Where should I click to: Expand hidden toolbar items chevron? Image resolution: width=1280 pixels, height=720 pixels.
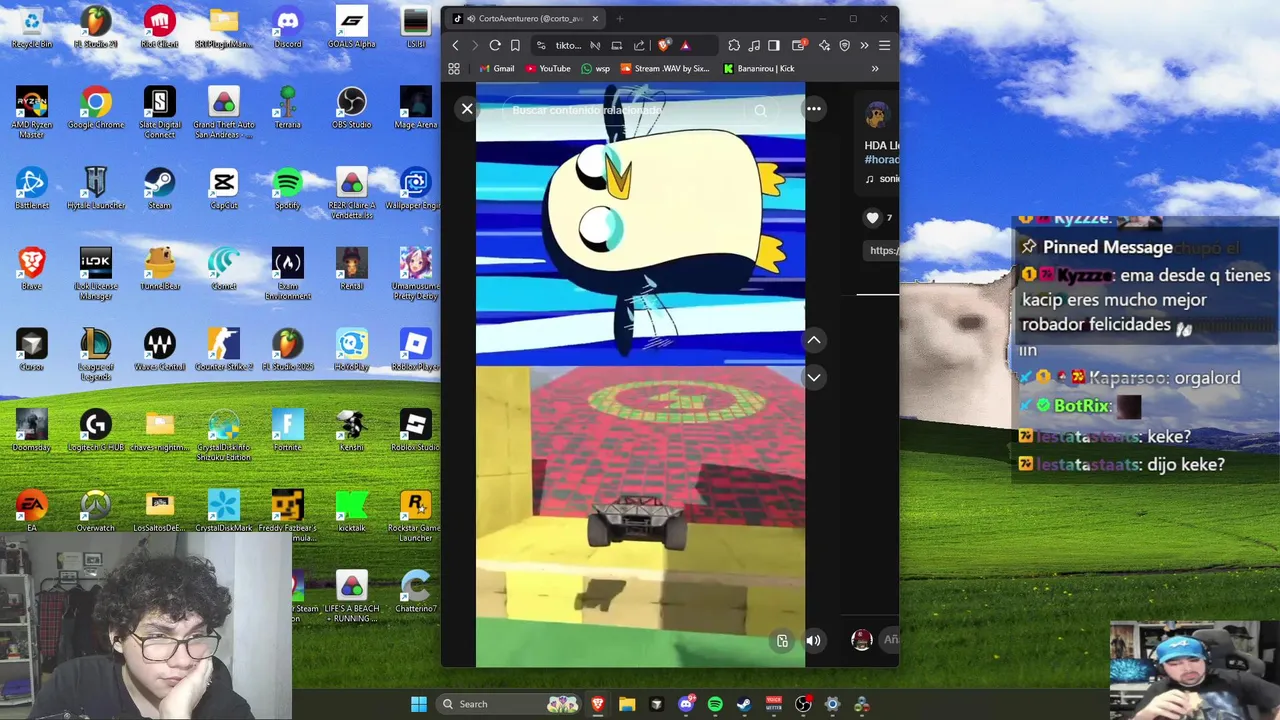pyautogui.click(x=864, y=45)
